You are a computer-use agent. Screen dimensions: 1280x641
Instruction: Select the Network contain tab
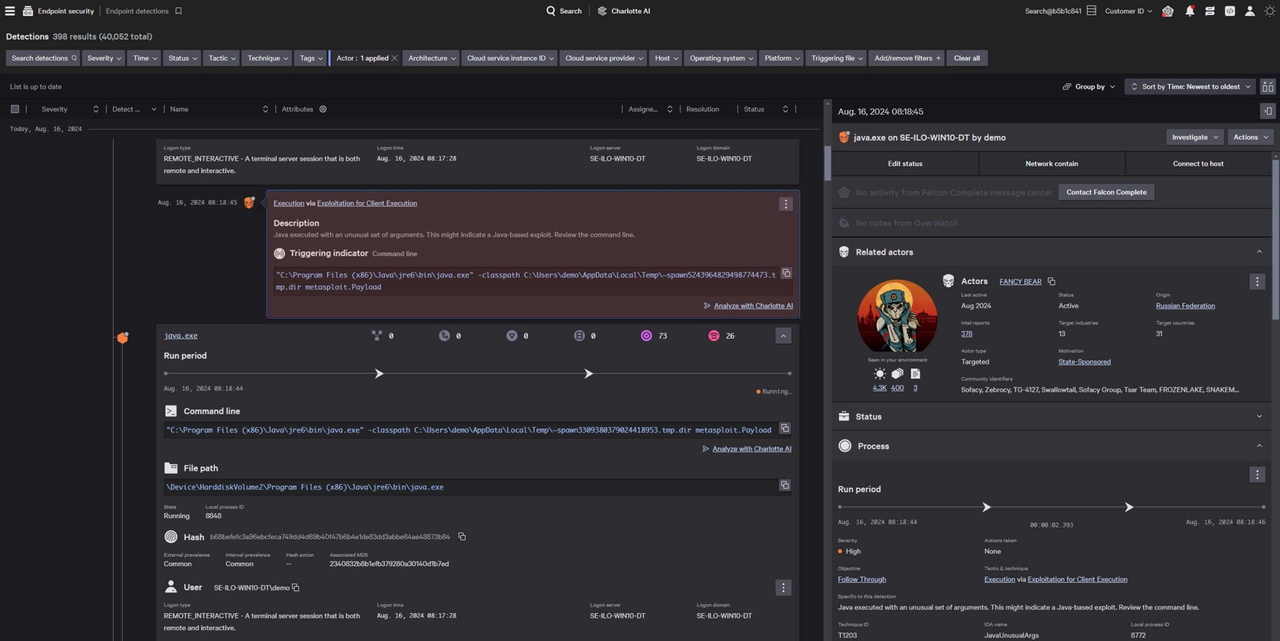[1051, 163]
